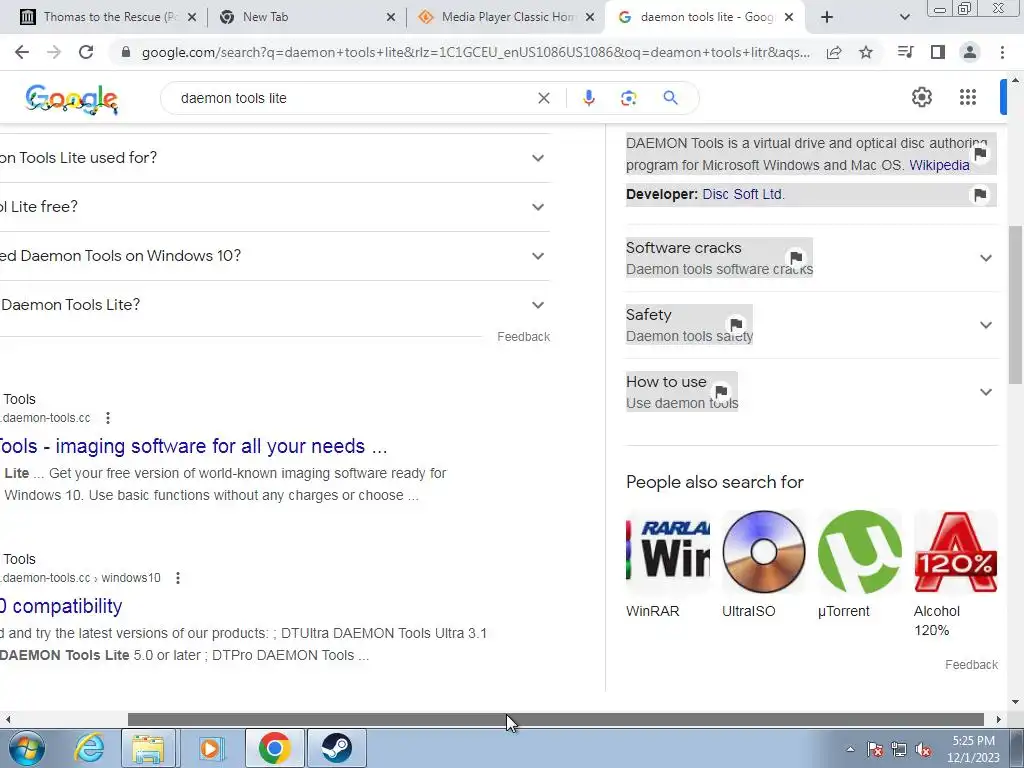
Task: Open Steam from the taskbar
Action: (x=336, y=748)
